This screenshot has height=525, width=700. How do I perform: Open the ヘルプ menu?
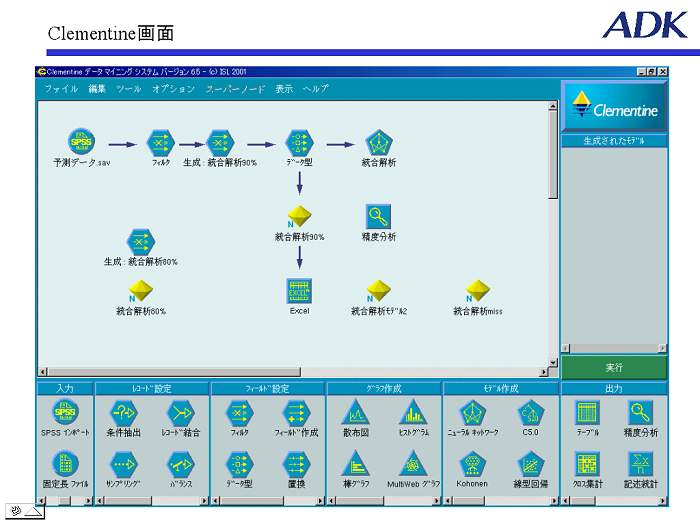(x=315, y=89)
